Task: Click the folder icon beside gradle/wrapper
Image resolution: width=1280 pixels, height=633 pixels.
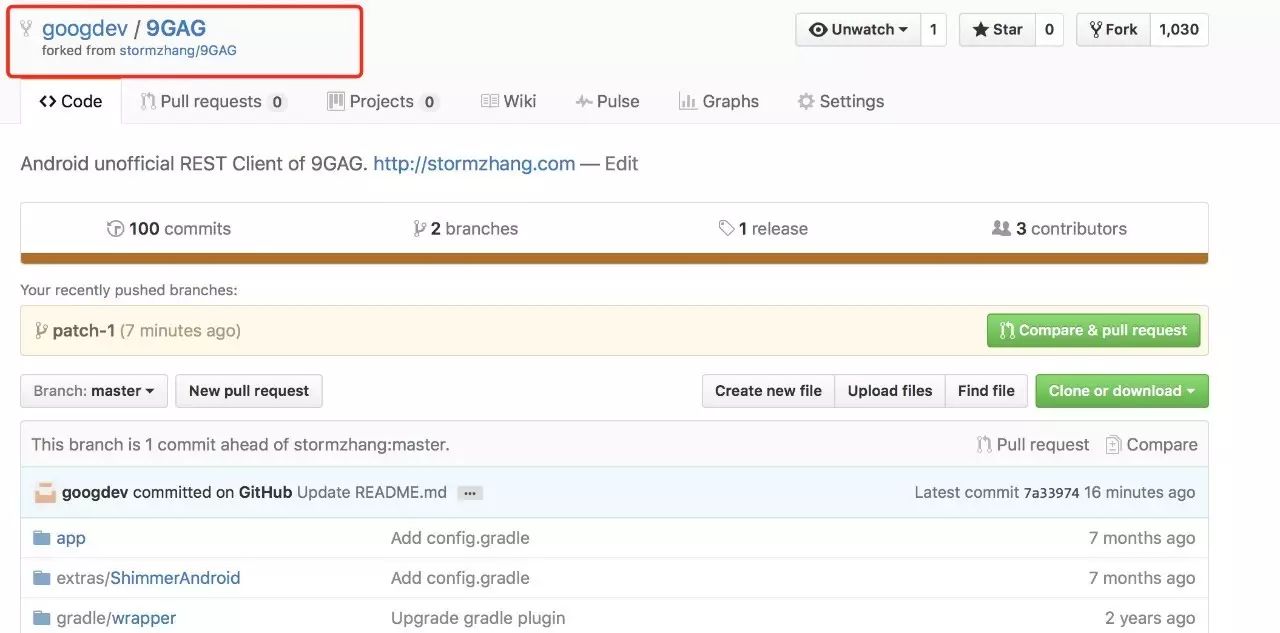Action: tap(41, 618)
